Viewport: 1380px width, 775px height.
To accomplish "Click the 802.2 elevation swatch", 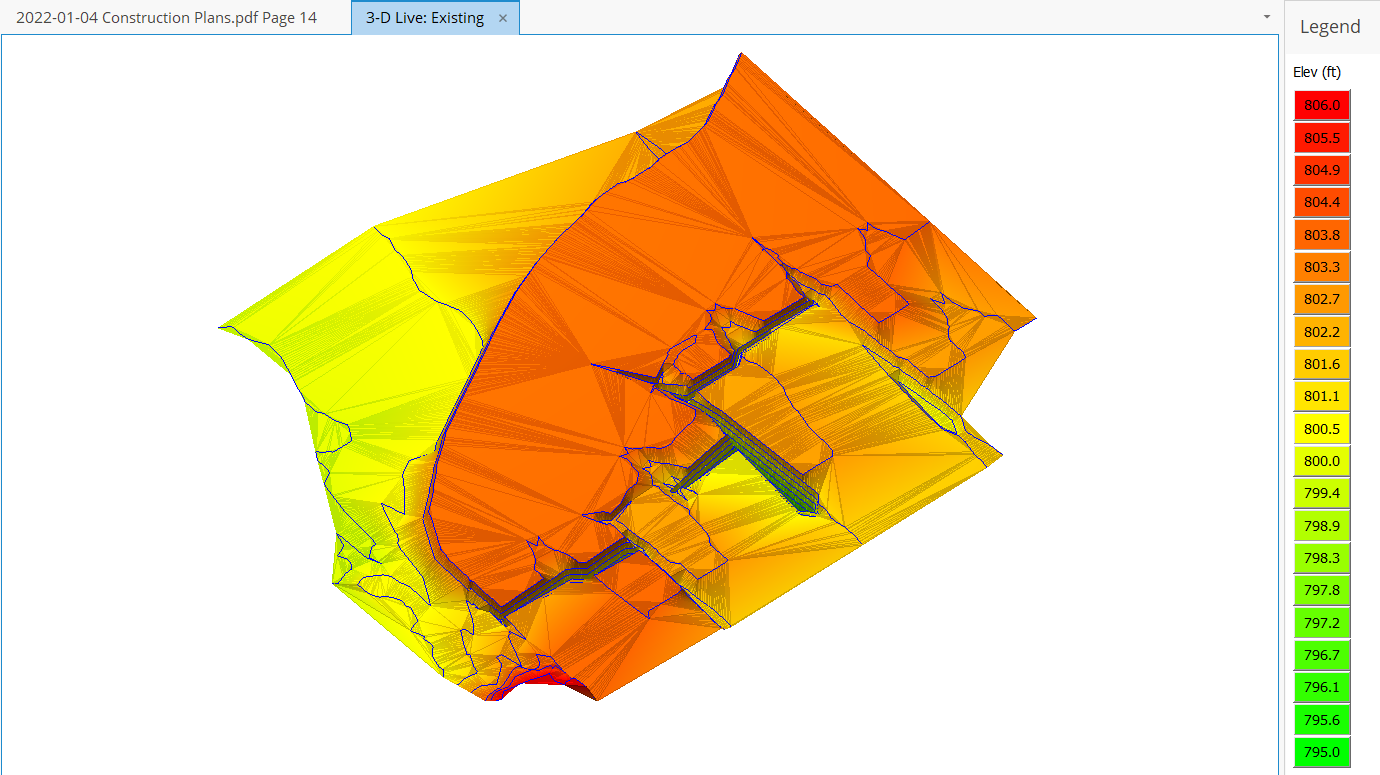I will (1321, 332).
